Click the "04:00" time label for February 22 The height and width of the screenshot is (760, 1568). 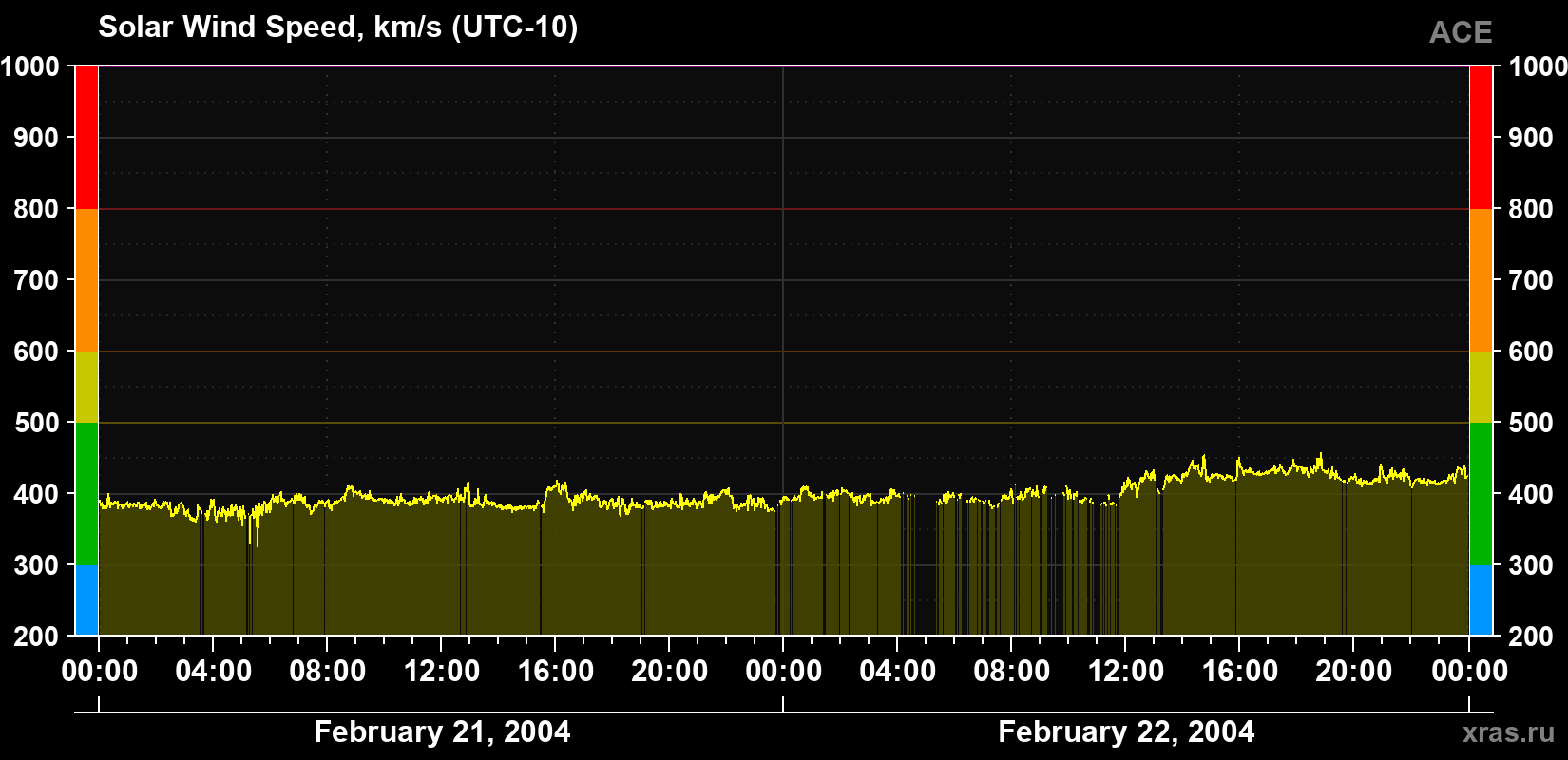(x=898, y=672)
